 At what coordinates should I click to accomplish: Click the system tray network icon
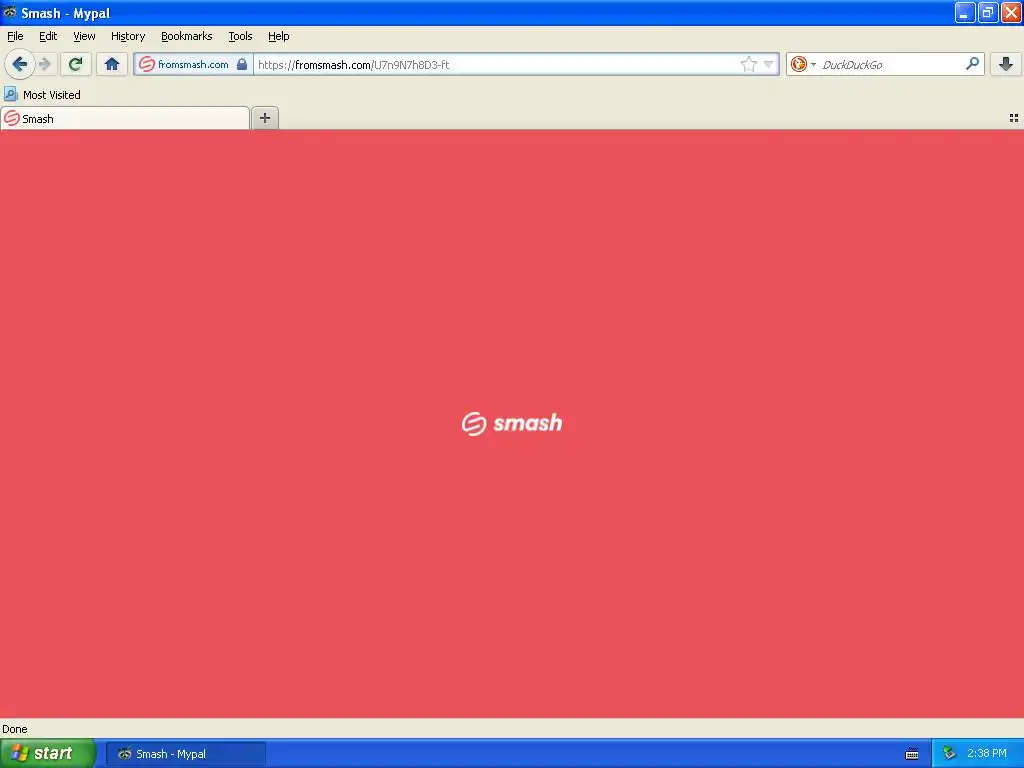pos(949,754)
